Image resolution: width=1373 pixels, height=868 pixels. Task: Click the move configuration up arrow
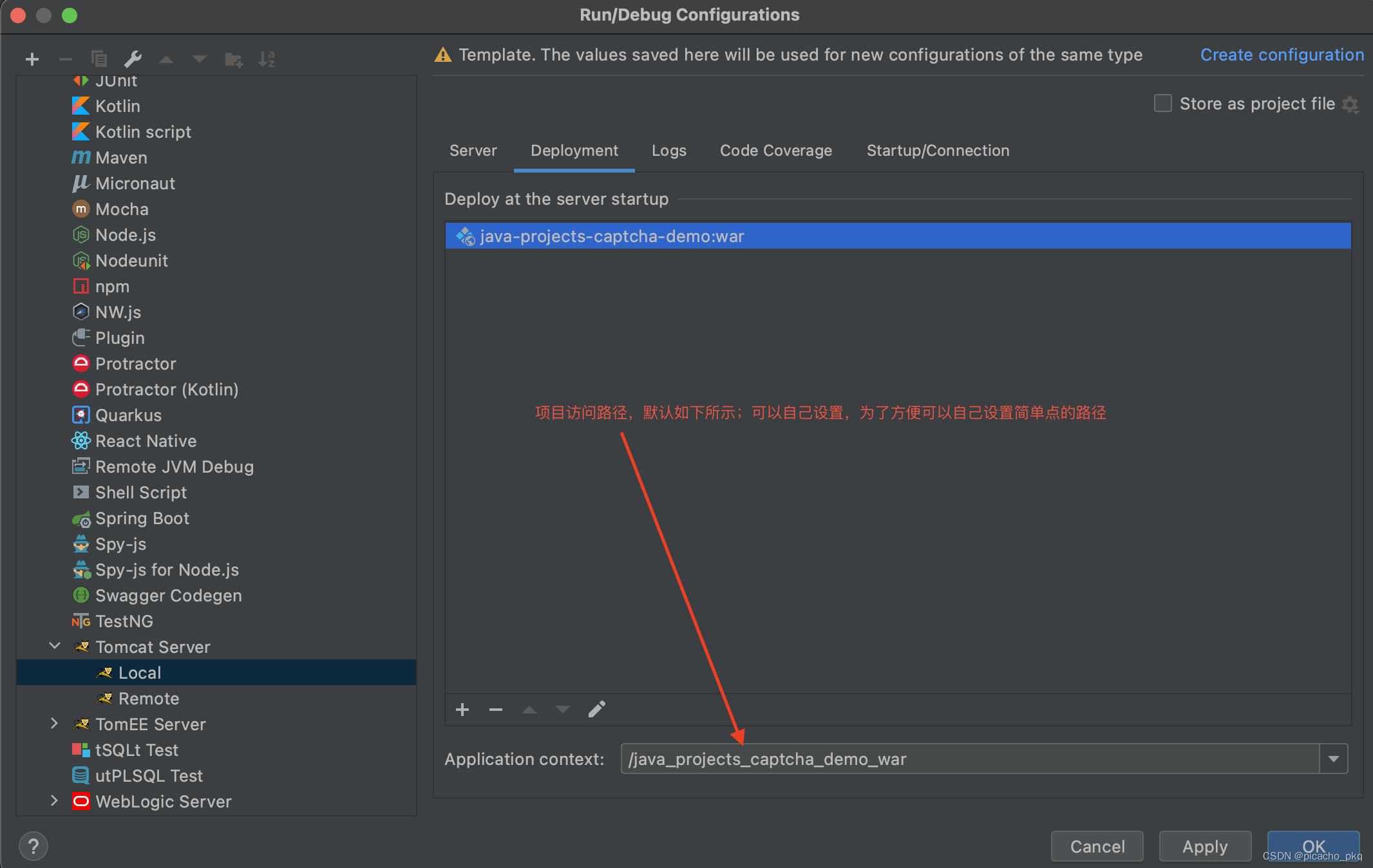(x=166, y=60)
